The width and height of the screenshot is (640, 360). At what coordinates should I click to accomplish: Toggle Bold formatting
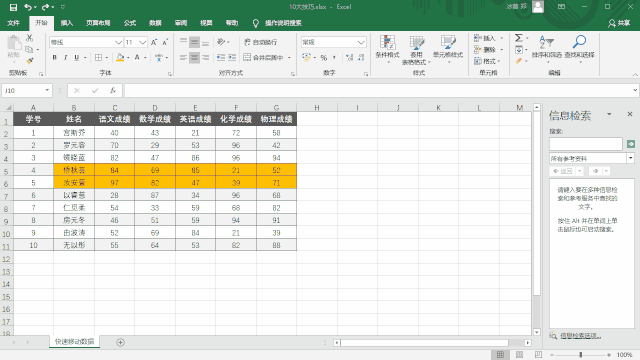click(55, 58)
